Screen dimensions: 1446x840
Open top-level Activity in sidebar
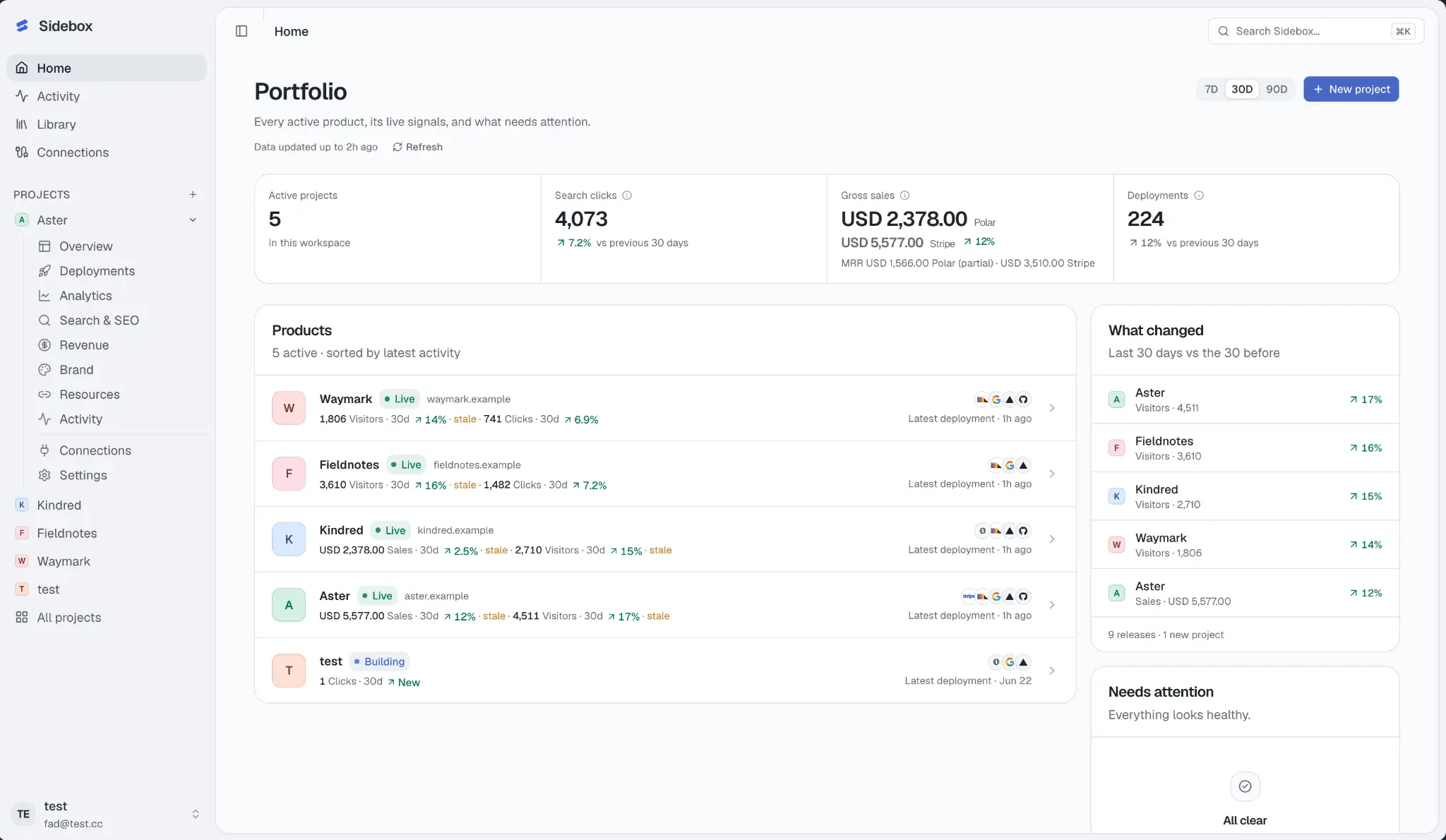(x=107, y=96)
